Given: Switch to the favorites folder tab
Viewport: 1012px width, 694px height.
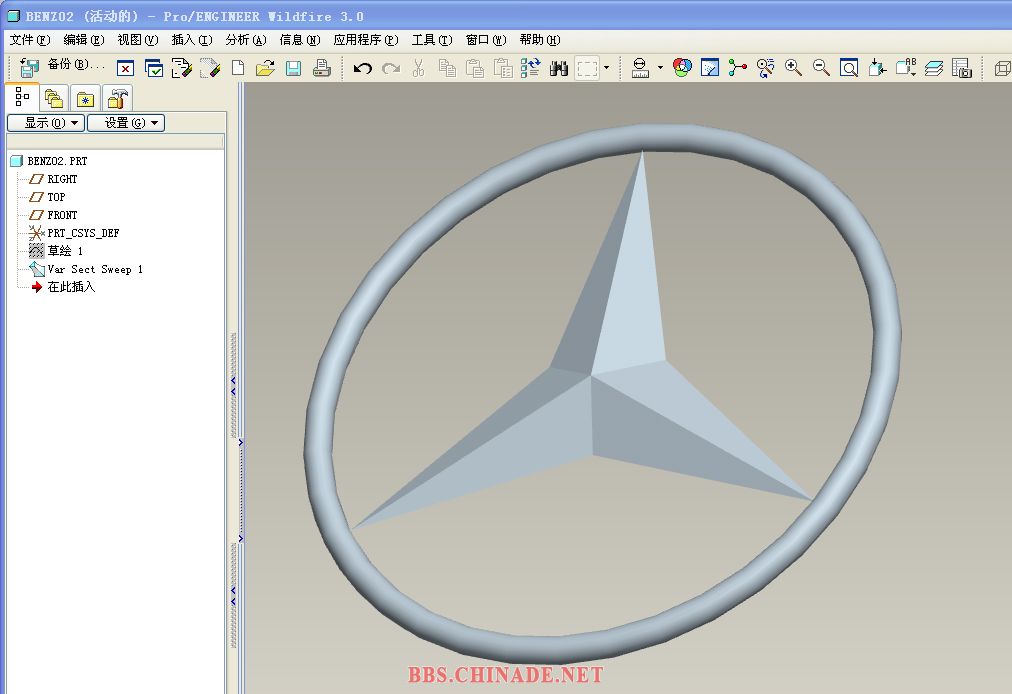Looking at the screenshot, I should 85,99.
